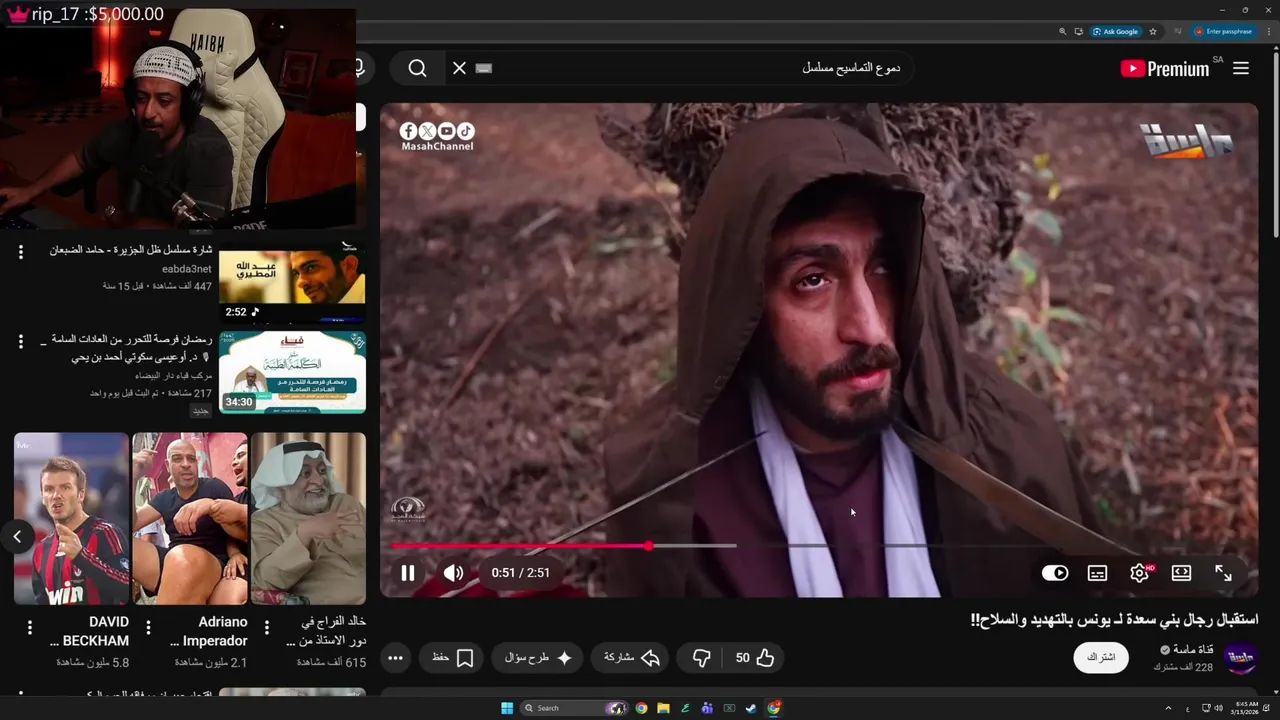
Task: Show hidden system tray icons chevron
Action: pyautogui.click(x=1168, y=708)
